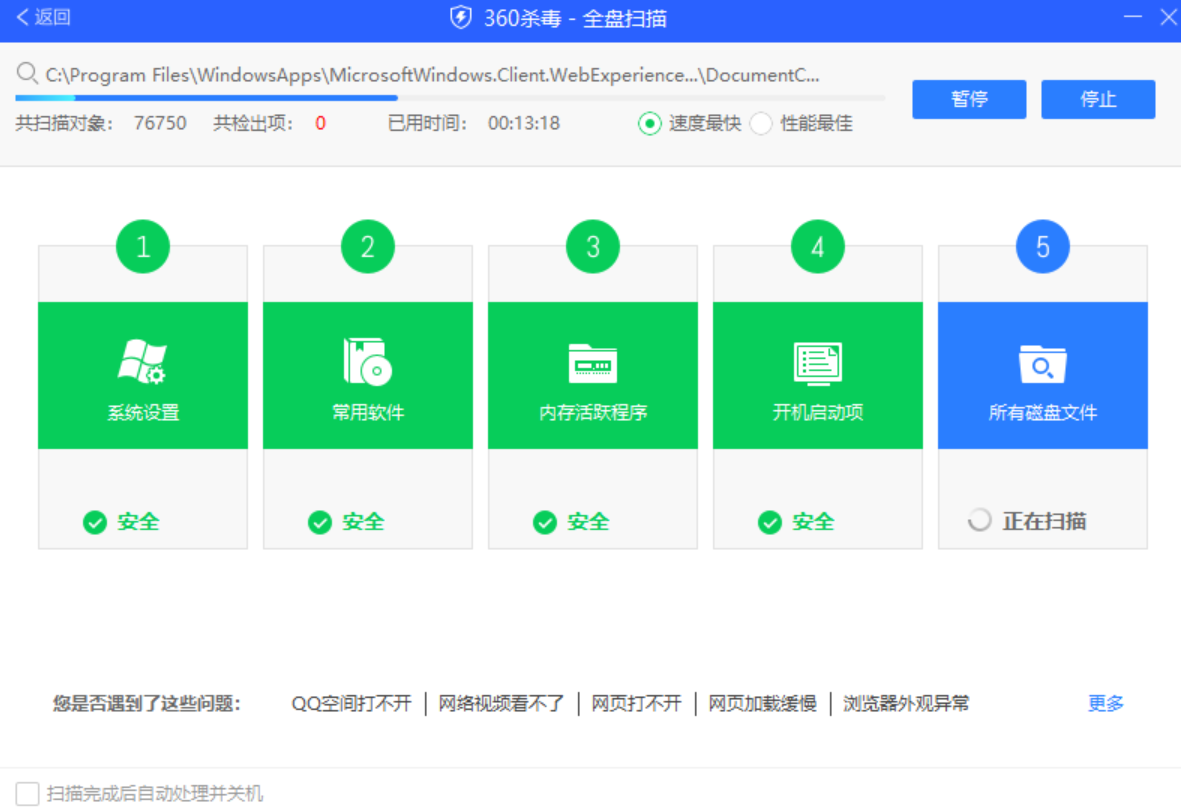This screenshot has width=1181, height=811.
Task: Click the elapsed time 00:13:18
Action: point(523,123)
